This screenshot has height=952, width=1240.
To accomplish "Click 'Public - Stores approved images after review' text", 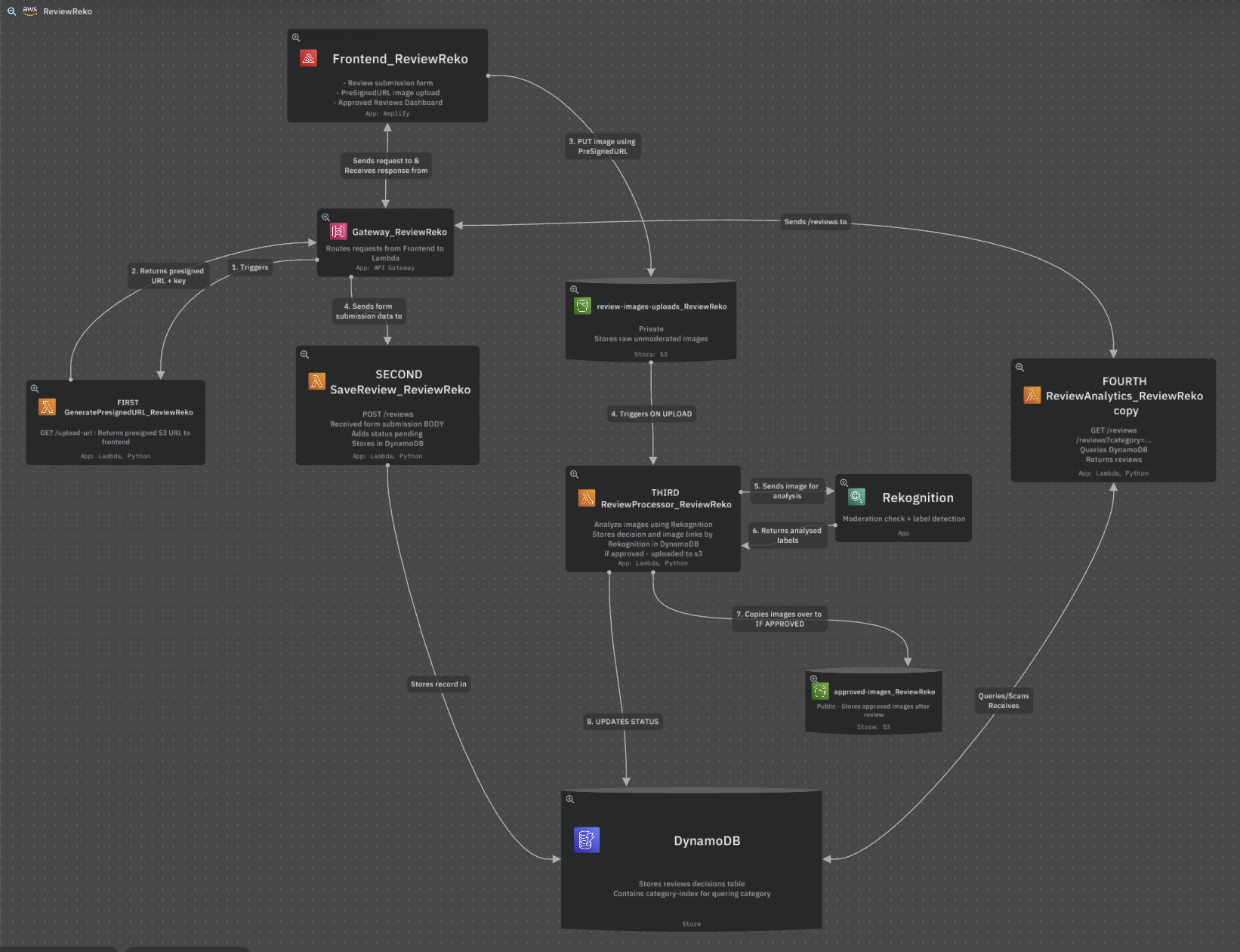I will [874, 710].
